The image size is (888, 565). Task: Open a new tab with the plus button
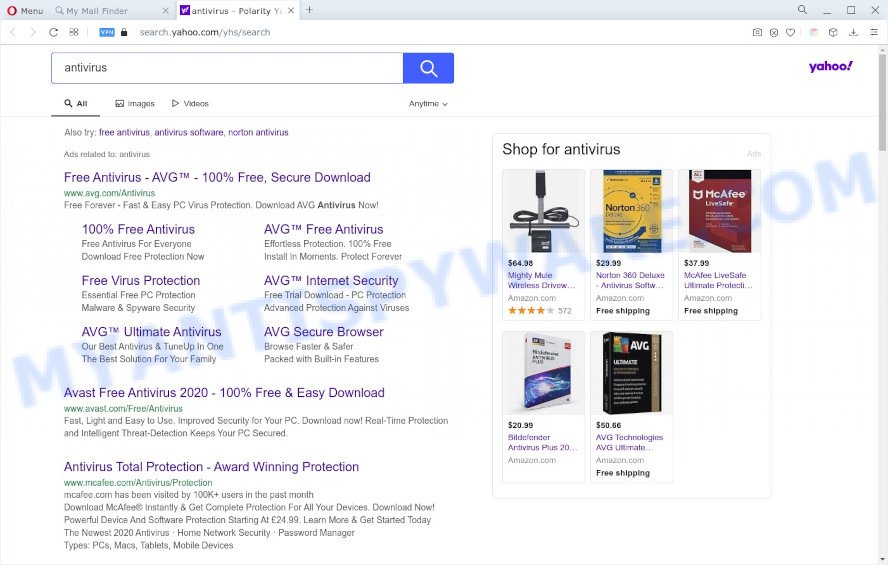[x=309, y=10]
